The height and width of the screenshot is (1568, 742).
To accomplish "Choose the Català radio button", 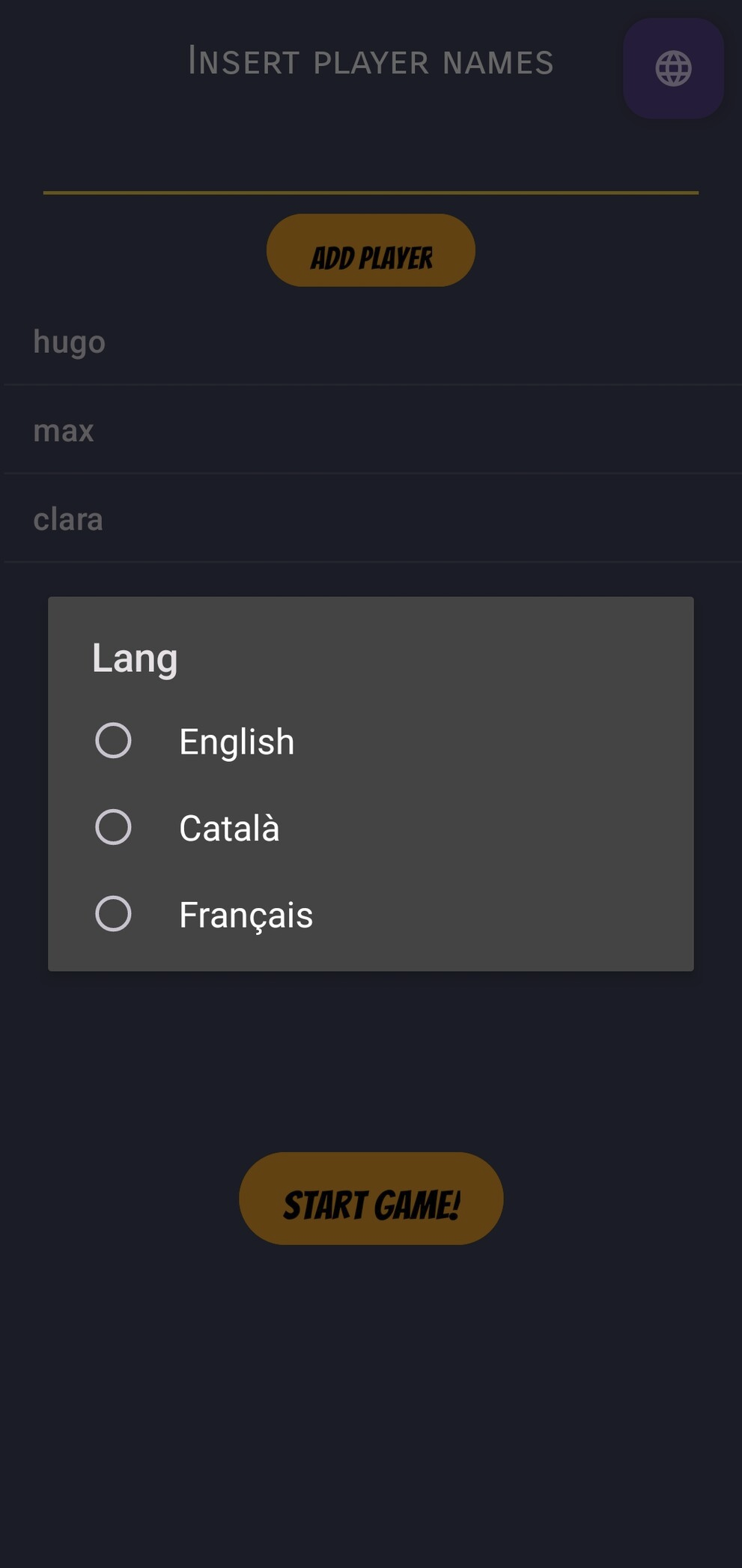I will tap(113, 827).
